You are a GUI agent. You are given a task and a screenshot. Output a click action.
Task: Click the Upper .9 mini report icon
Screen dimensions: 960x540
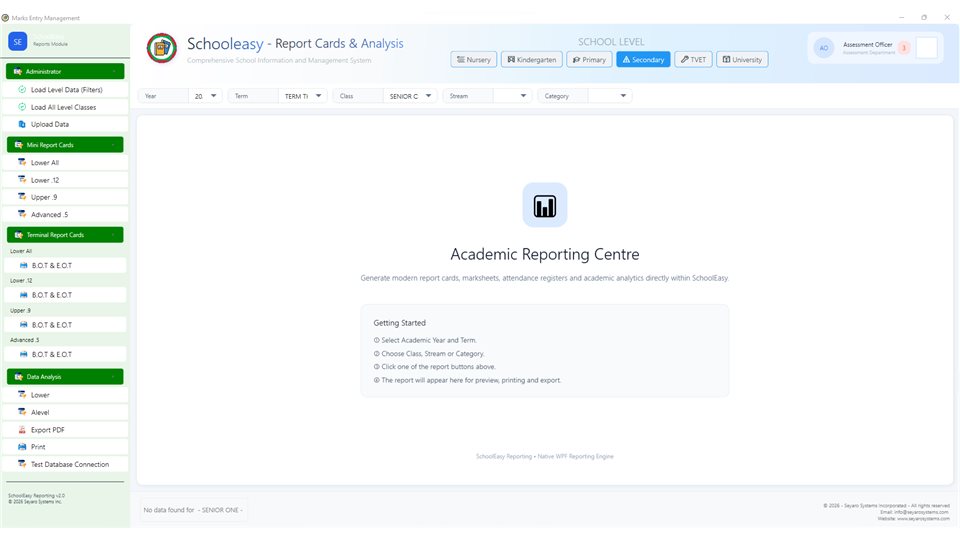22,197
